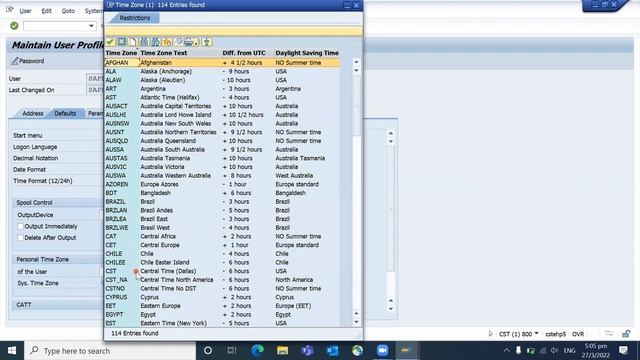
Task: Click scroll-down arrow at bottom of dialog list
Action: point(356,322)
